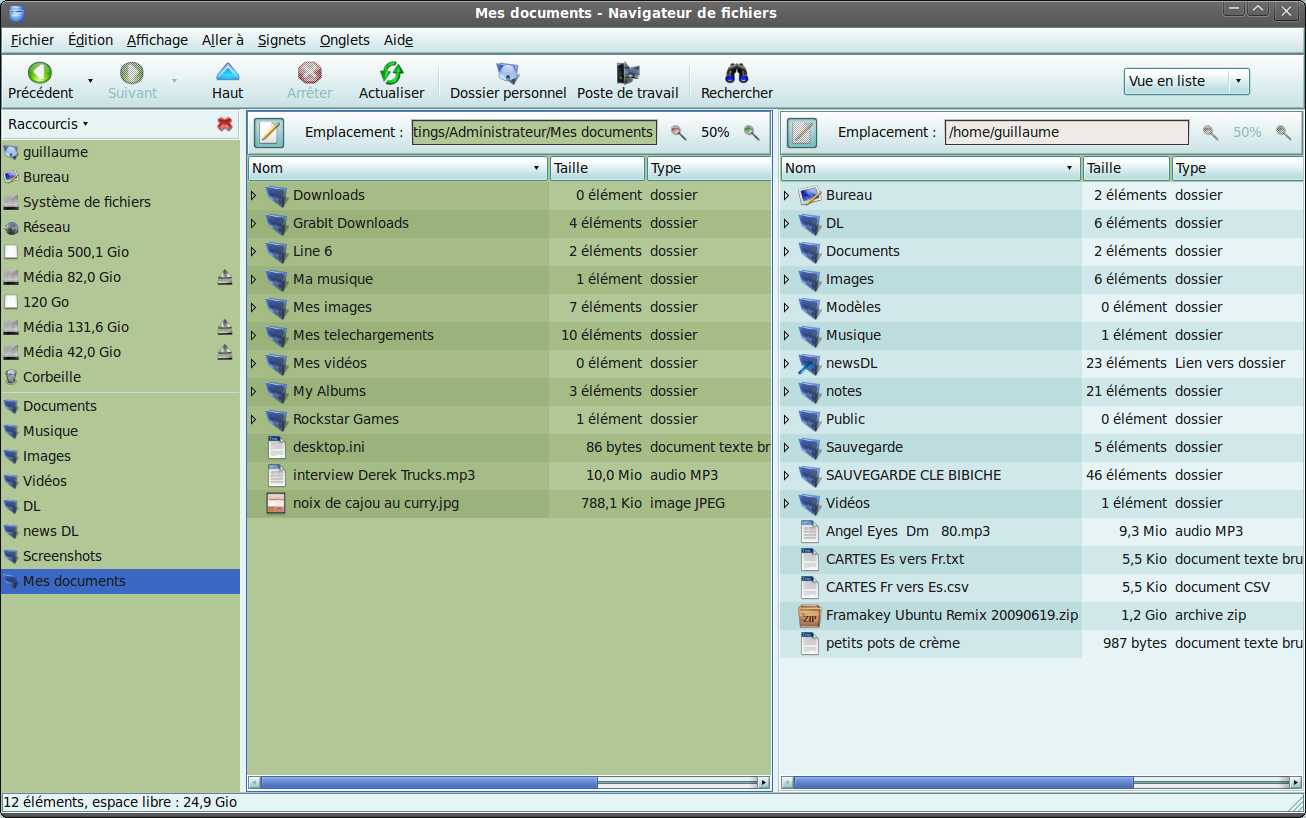The width and height of the screenshot is (1306, 818).
Task: Sort left pane by Taille column
Action: [597, 168]
